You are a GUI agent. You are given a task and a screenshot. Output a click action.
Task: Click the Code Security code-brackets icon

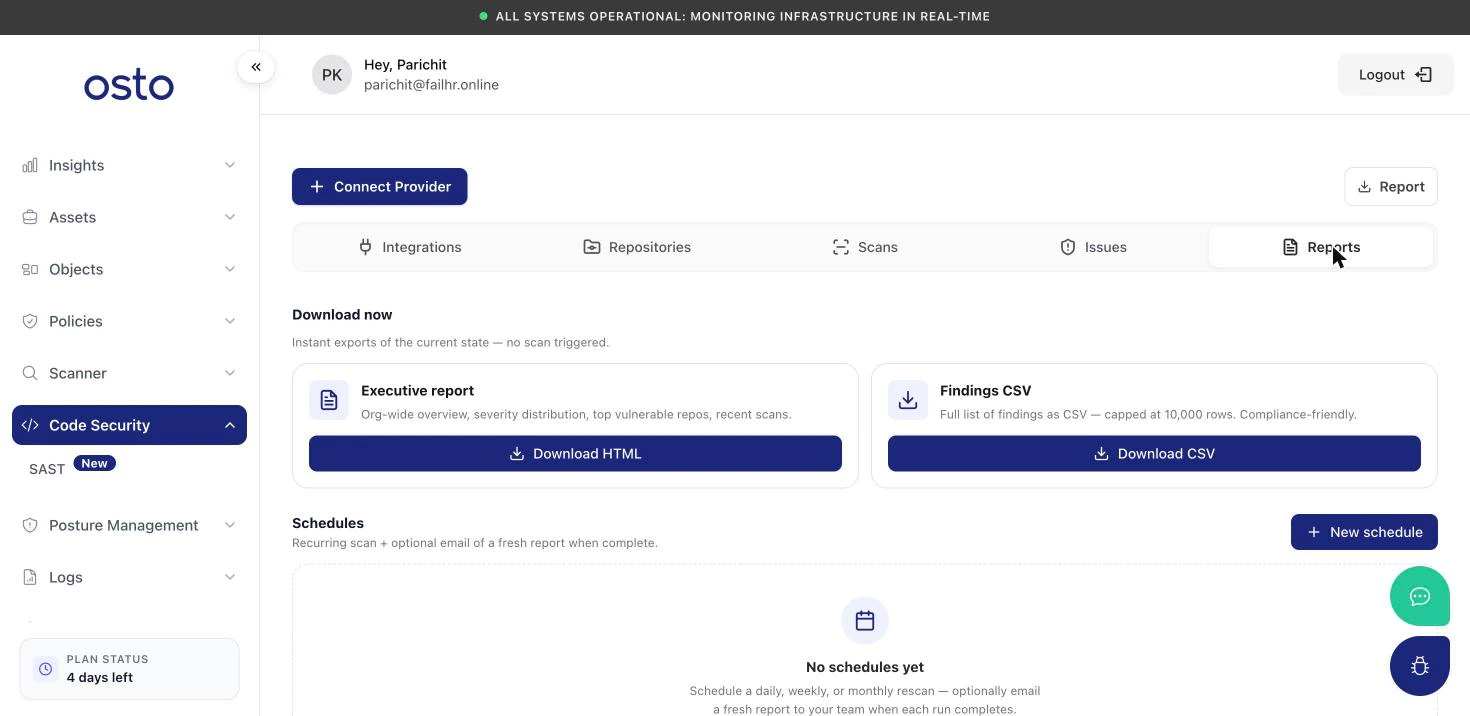pyautogui.click(x=30, y=425)
